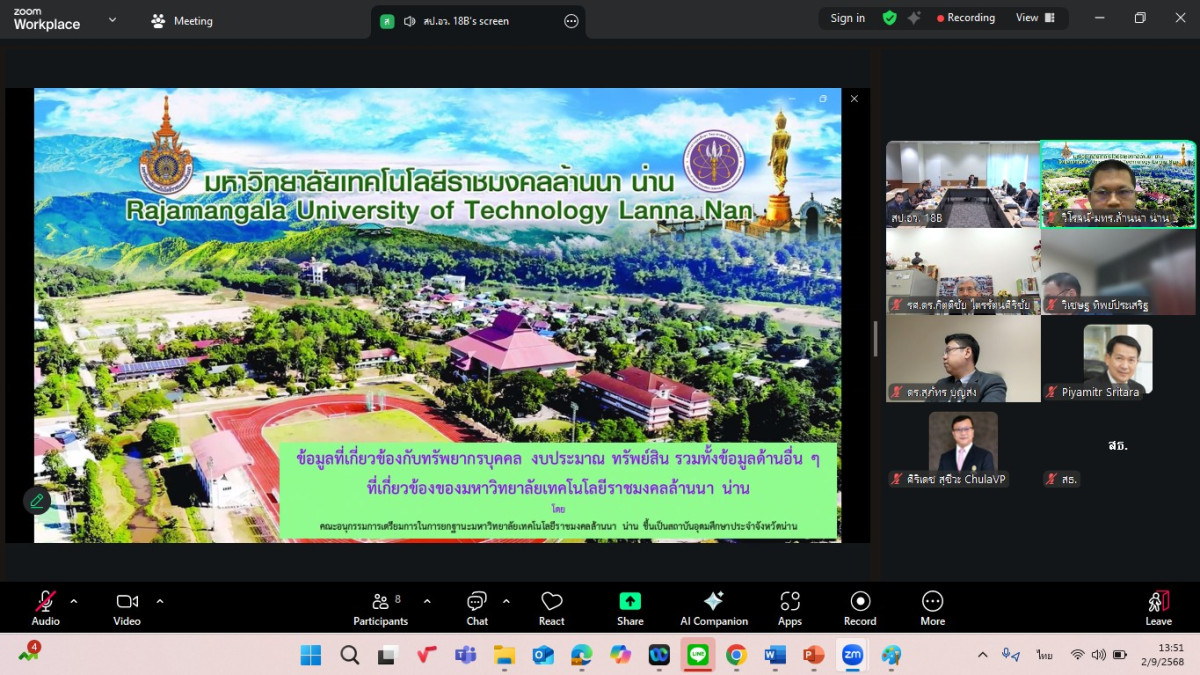Close the shared screen view
This screenshot has width=1200, height=675.
854,99
